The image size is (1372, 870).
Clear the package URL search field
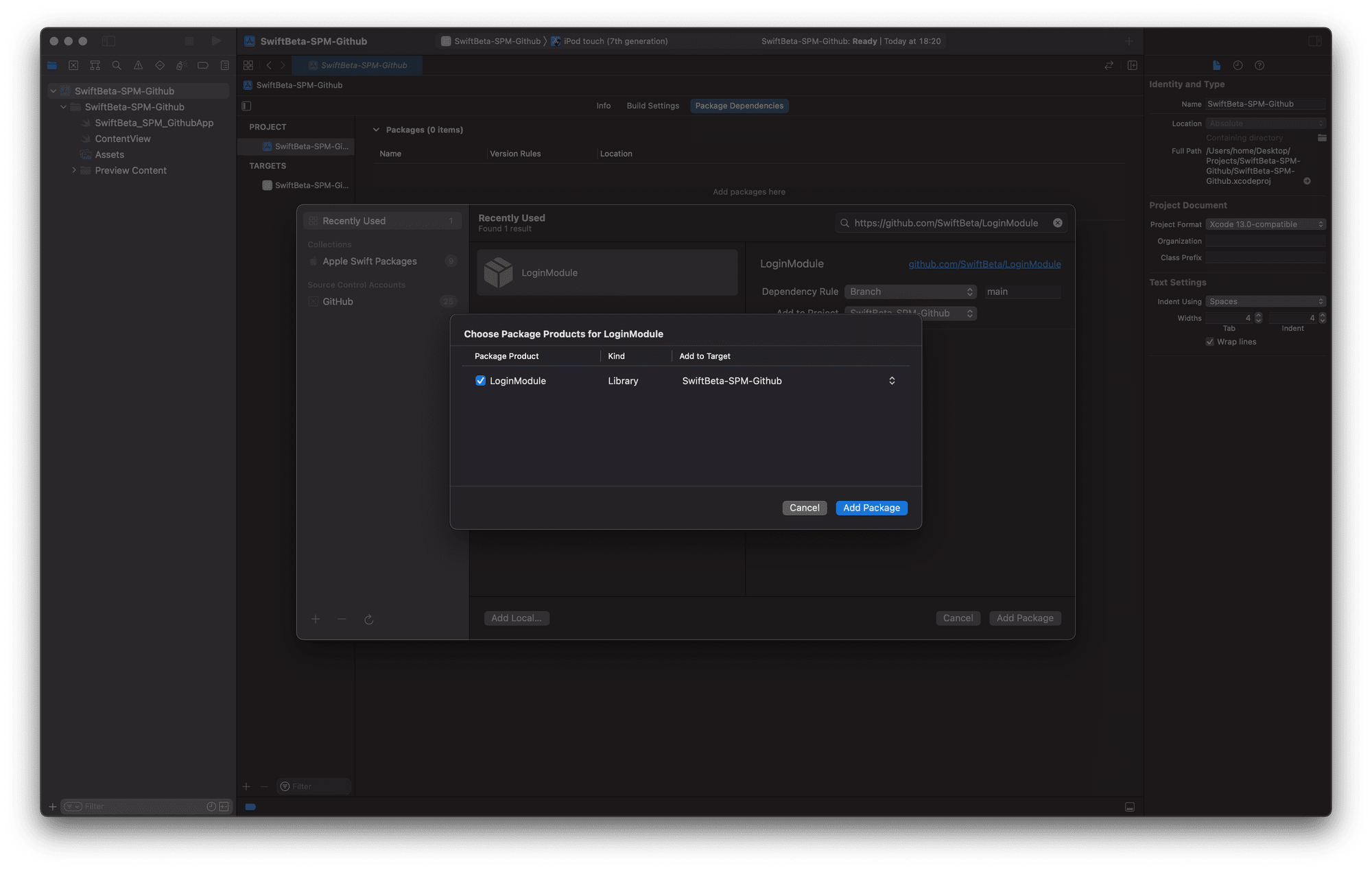1058,223
